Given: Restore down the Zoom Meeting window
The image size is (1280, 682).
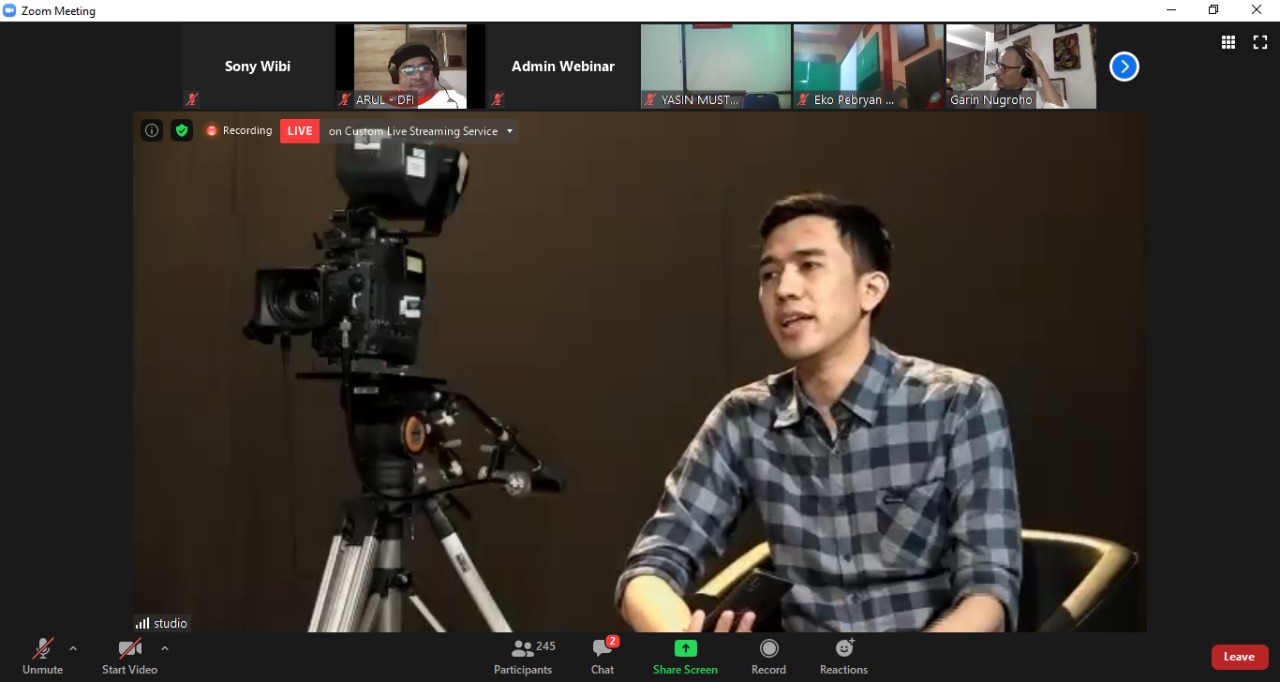Looking at the screenshot, I should pos(1214,10).
